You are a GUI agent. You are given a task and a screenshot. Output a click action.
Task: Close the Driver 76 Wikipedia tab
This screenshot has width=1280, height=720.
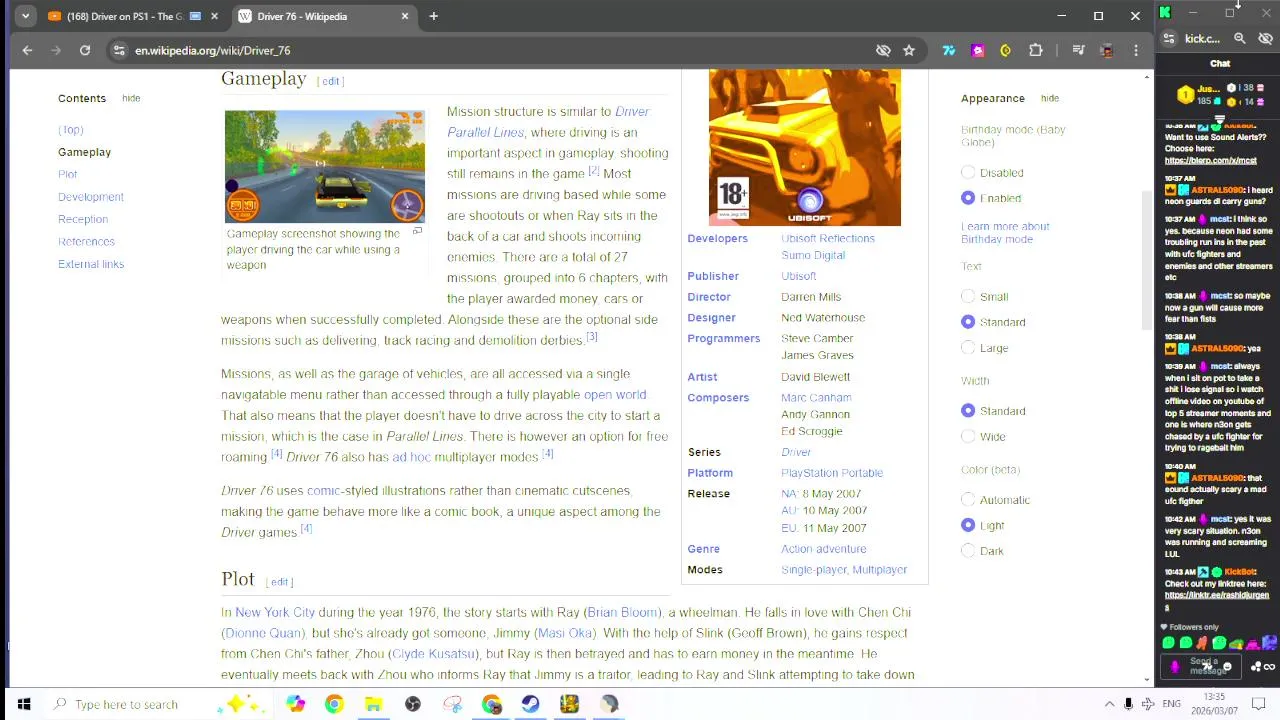point(405,16)
